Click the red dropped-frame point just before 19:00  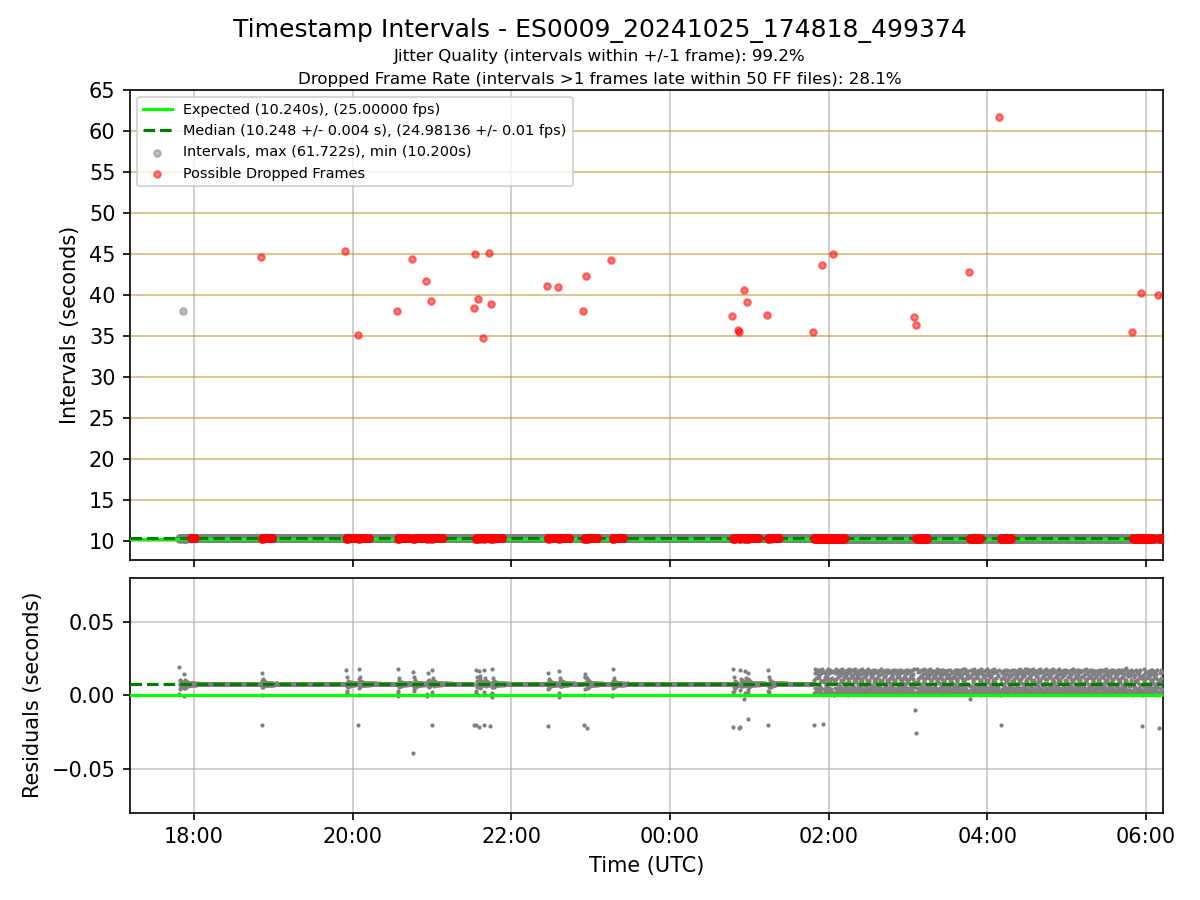(261, 257)
